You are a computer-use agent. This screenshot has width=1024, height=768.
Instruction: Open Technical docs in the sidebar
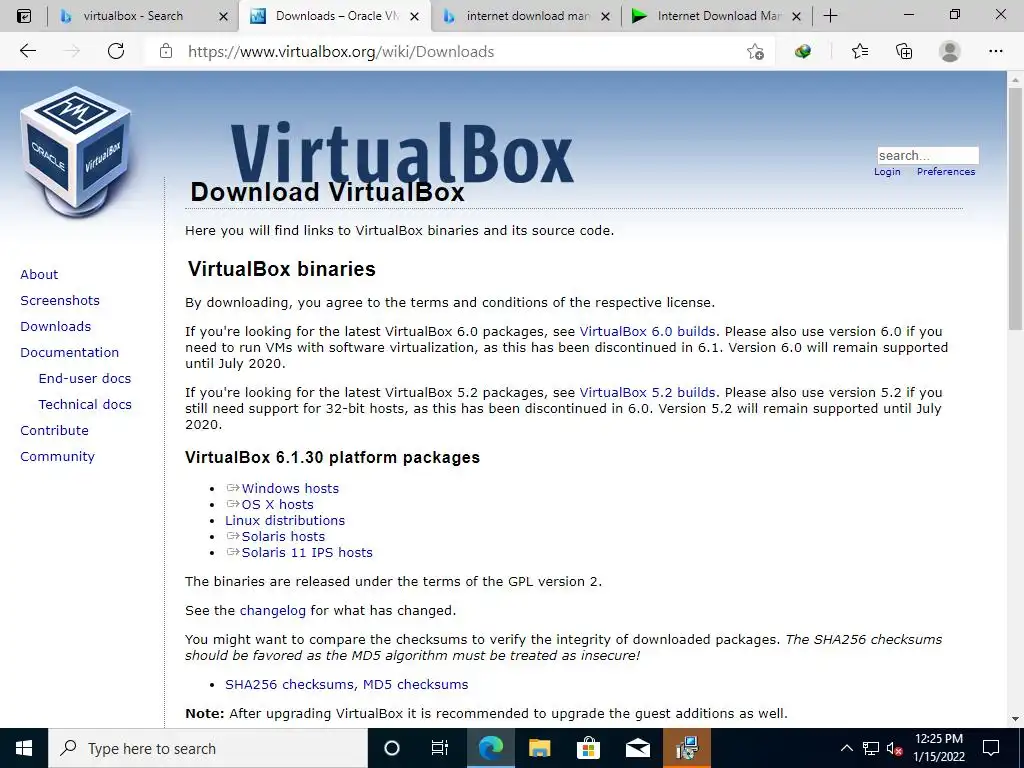(x=85, y=405)
